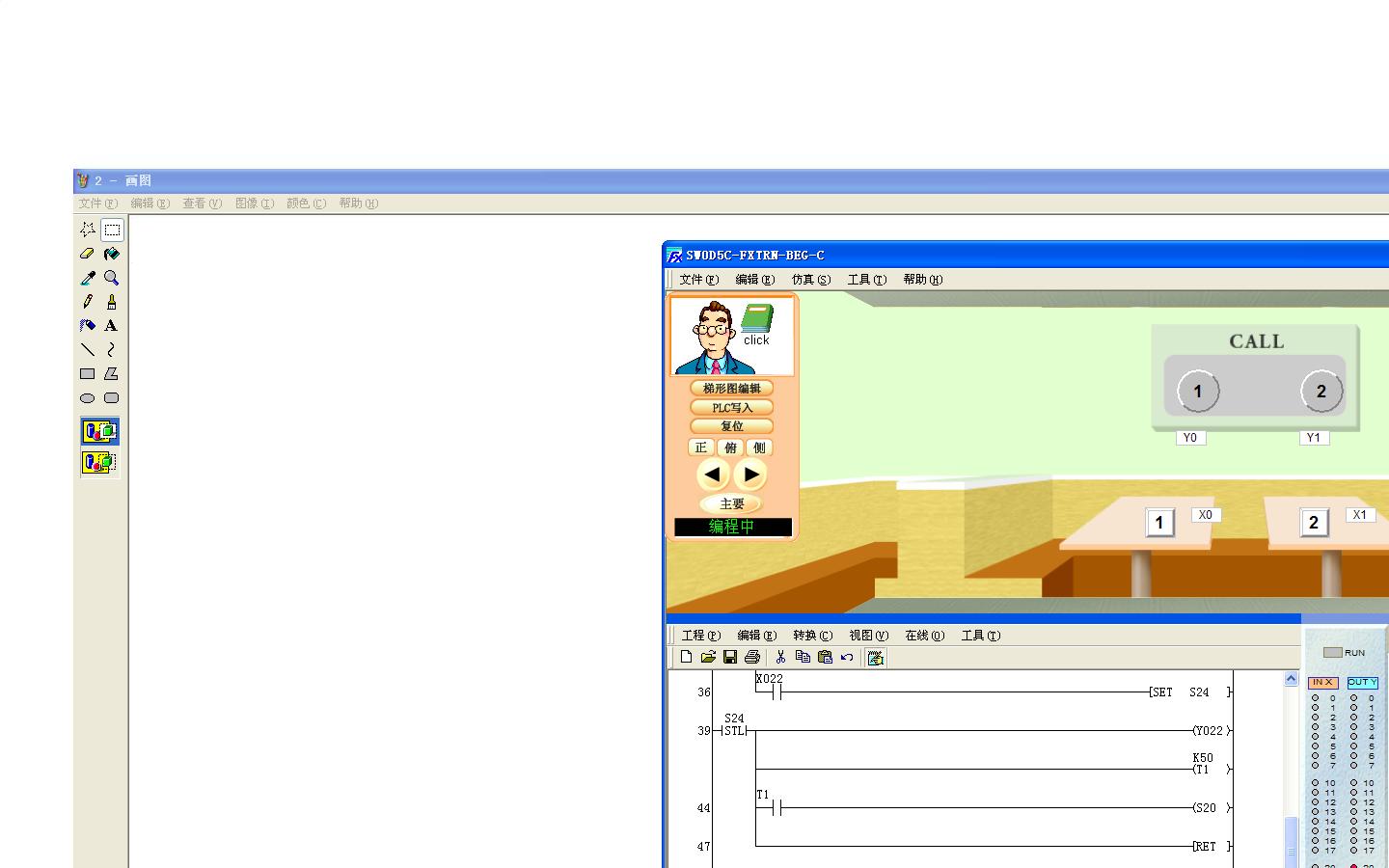Click the ladder editor scrollbar up arrow
This screenshot has width=1389, height=868.
[x=1292, y=680]
